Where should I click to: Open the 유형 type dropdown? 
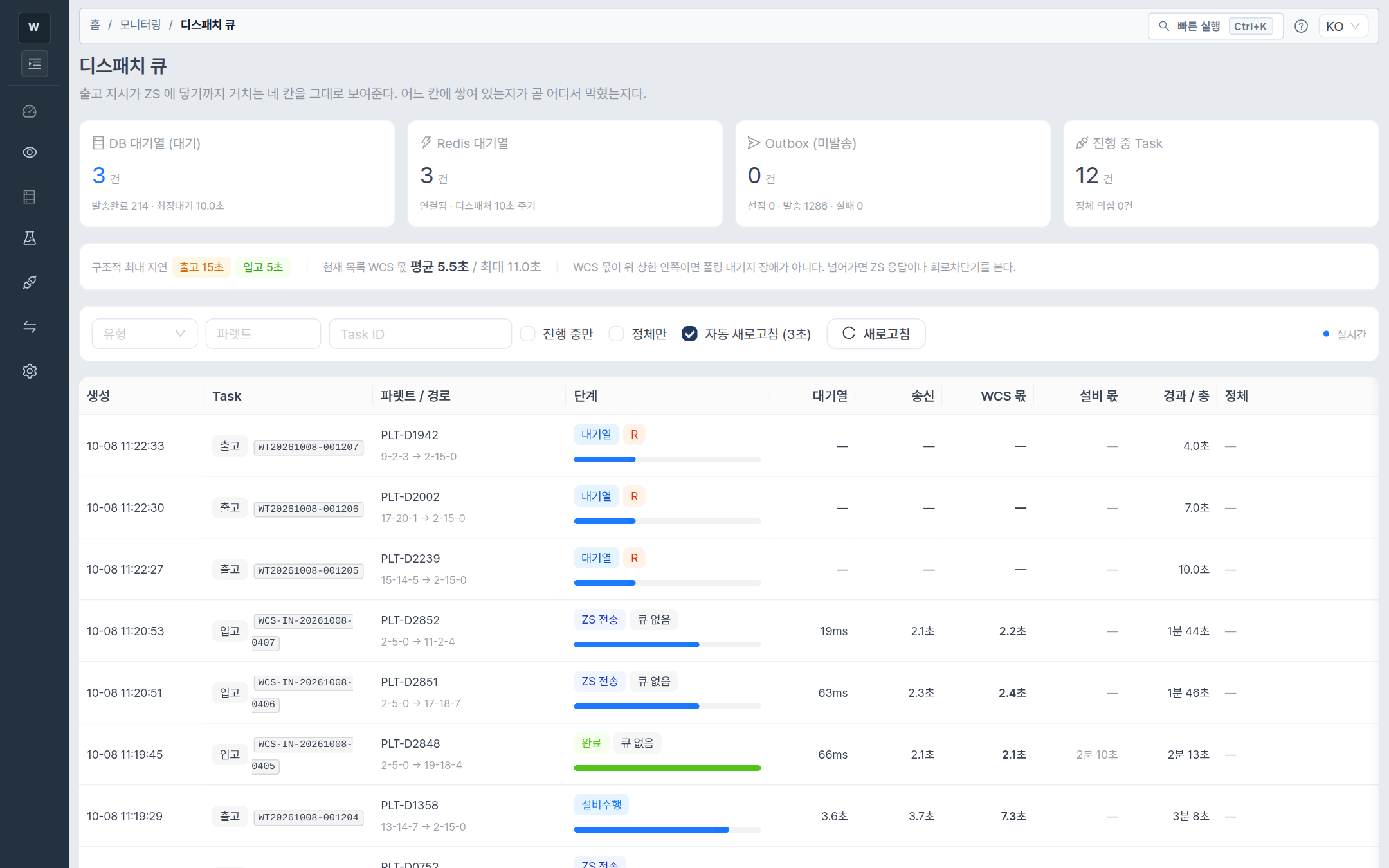(x=145, y=334)
